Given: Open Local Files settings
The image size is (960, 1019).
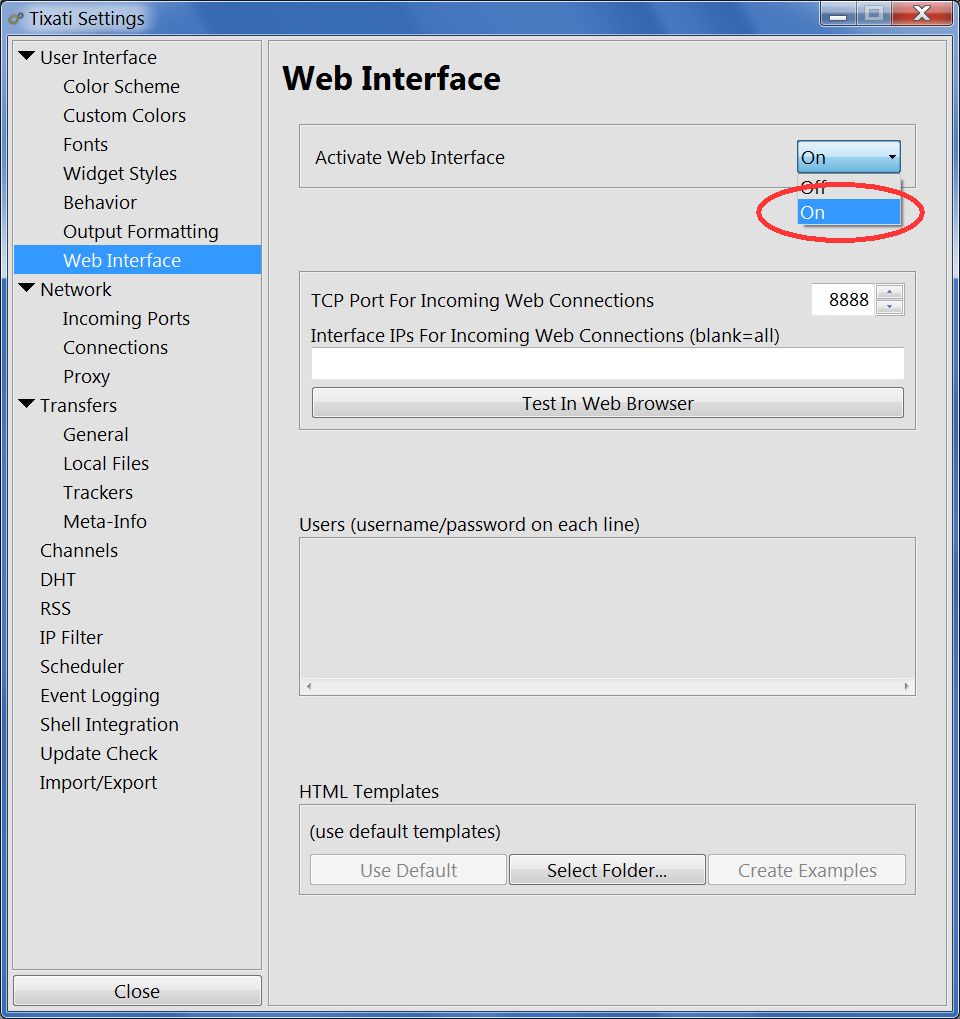Looking at the screenshot, I should [x=106, y=463].
